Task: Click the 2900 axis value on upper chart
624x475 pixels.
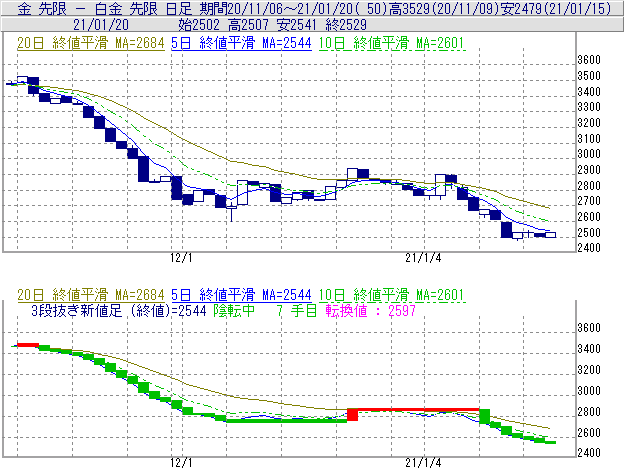Action: (x=589, y=170)
